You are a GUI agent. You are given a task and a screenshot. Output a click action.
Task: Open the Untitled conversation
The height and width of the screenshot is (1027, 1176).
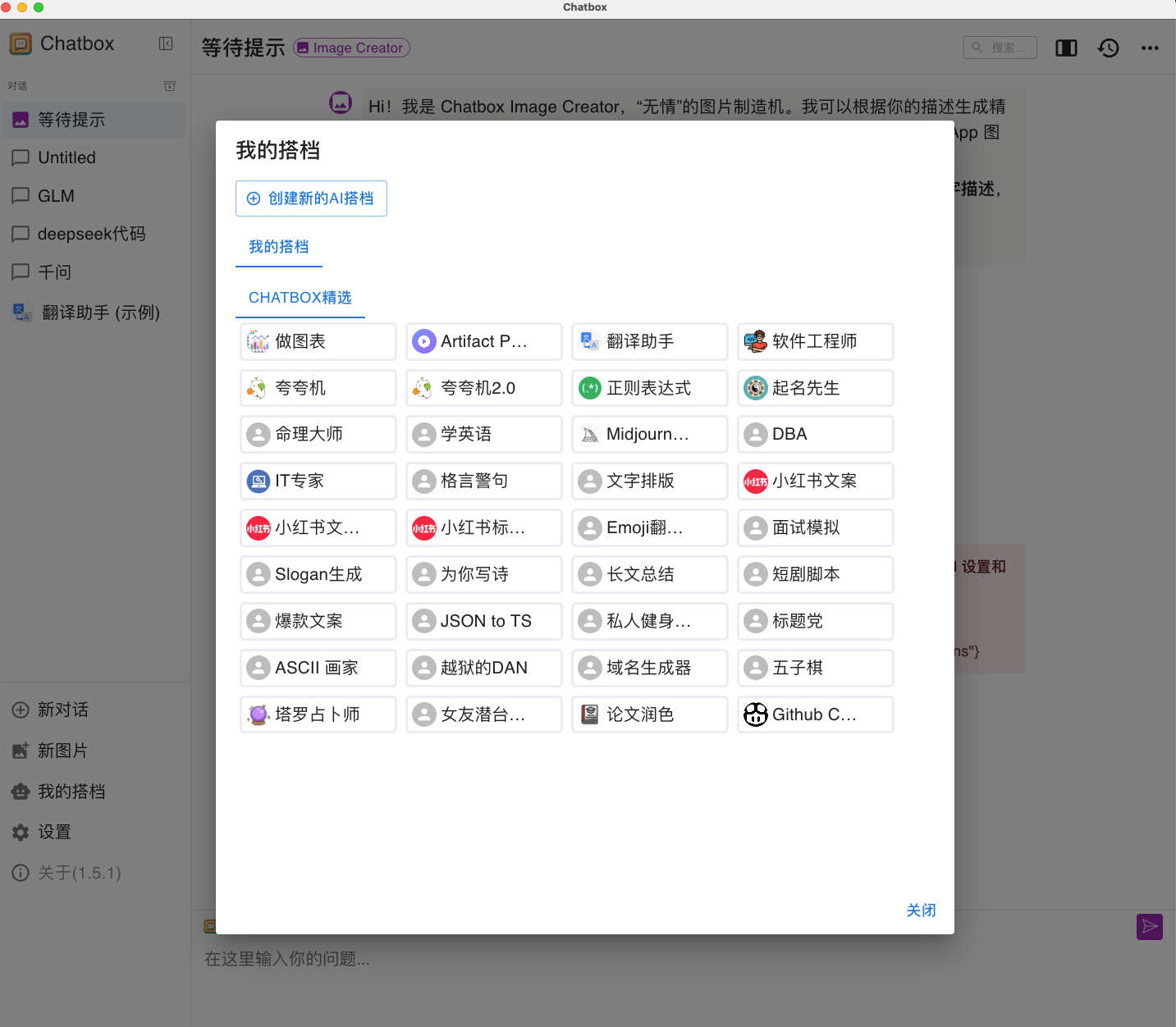(94, 157)
